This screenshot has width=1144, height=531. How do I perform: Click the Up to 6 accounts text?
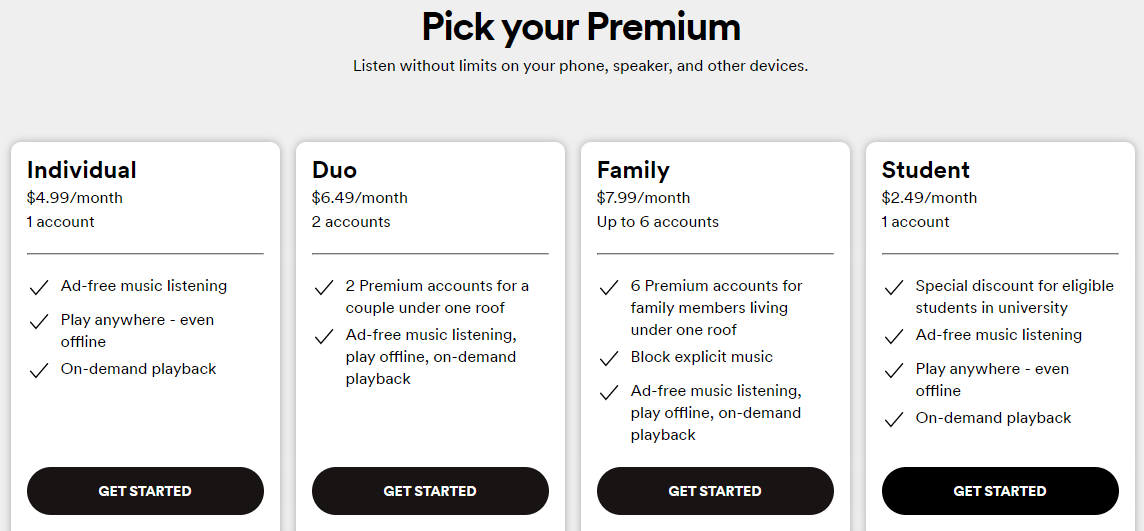tap(658, 222)
